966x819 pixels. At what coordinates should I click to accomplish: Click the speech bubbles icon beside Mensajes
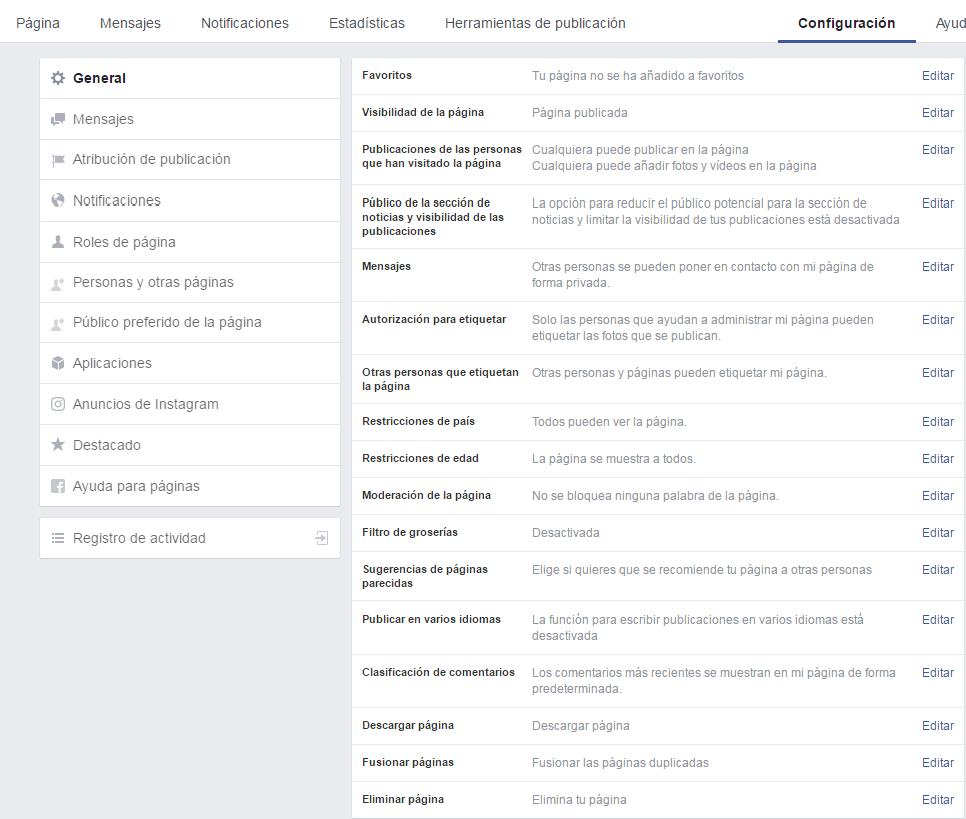tap(58, 120)
